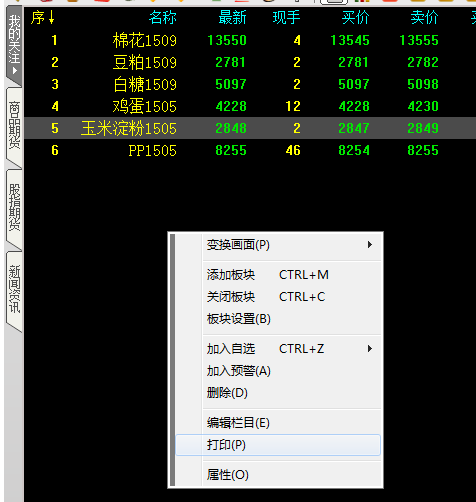
Task: Switch to the 股指期货 side tab
Action: pyautogui.click(x=14, y=208)
